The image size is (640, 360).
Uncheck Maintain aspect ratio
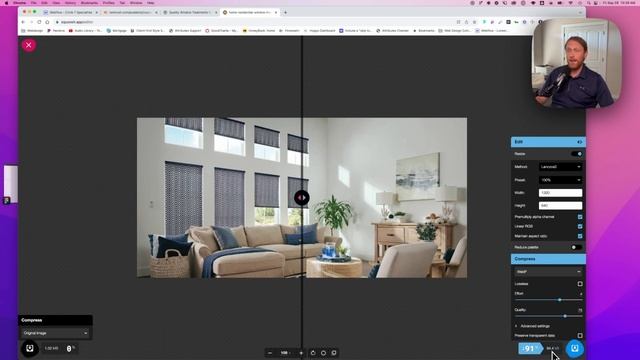tap(580, 236)
